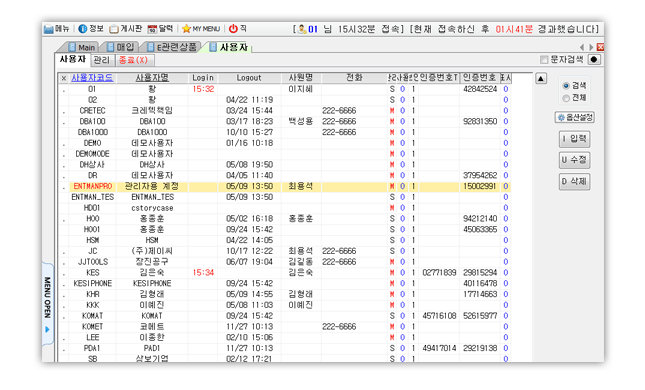Select the ENTMANPRO user row

[x=285, y=186]
